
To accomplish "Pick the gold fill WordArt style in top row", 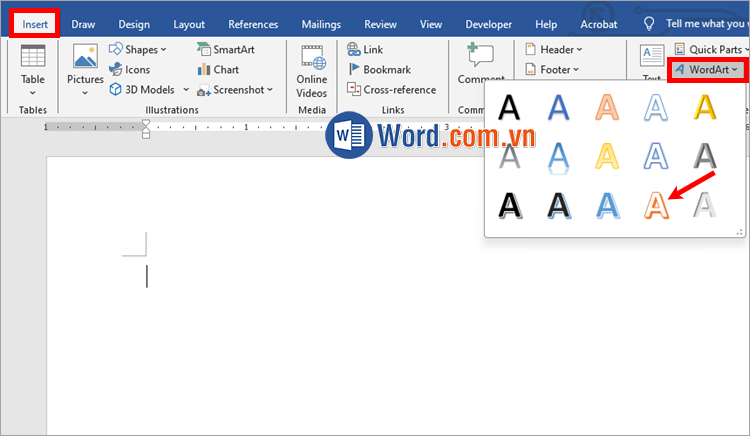I will click(x=705, y=107).
